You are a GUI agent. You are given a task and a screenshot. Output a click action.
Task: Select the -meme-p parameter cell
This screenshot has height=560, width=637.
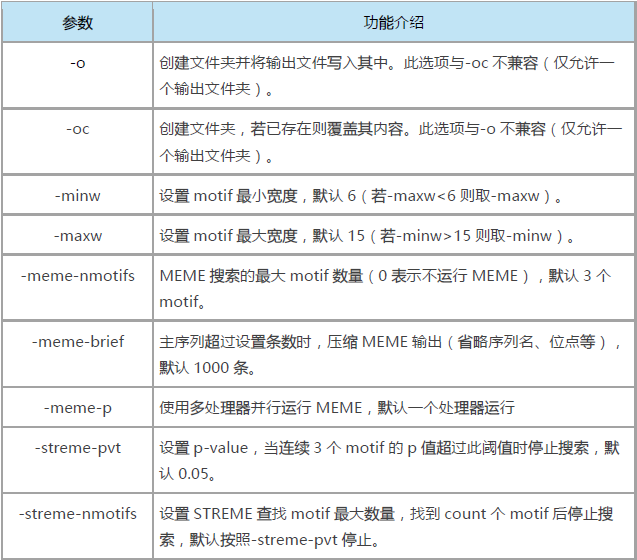77,407
